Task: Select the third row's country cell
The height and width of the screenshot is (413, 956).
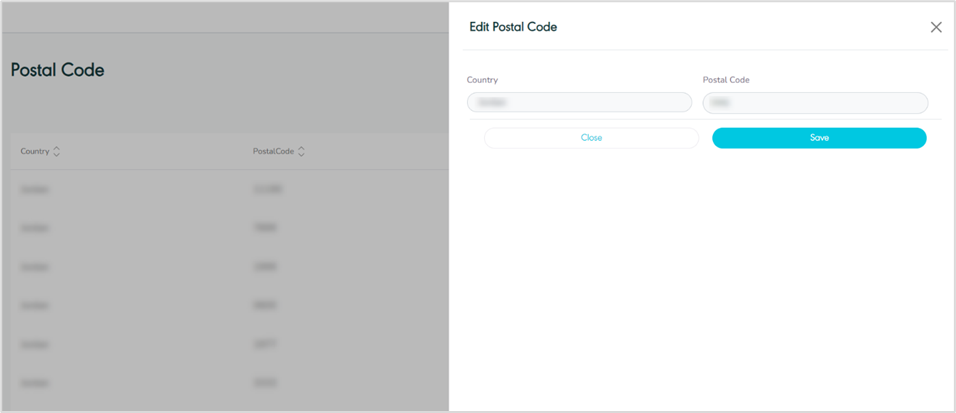Action: click(34, 267)
